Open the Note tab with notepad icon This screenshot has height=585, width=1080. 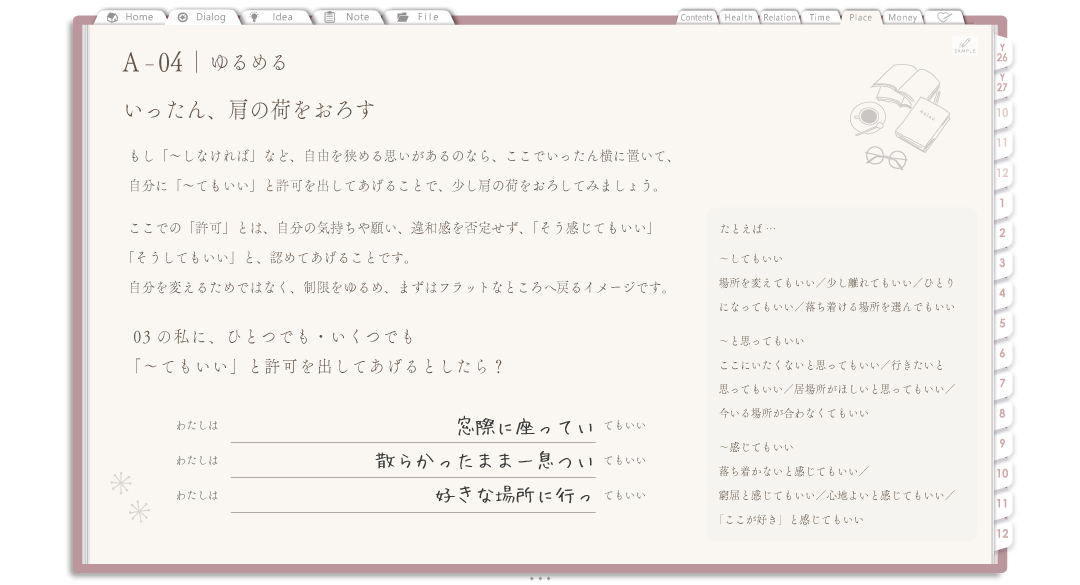pos(347,17)
